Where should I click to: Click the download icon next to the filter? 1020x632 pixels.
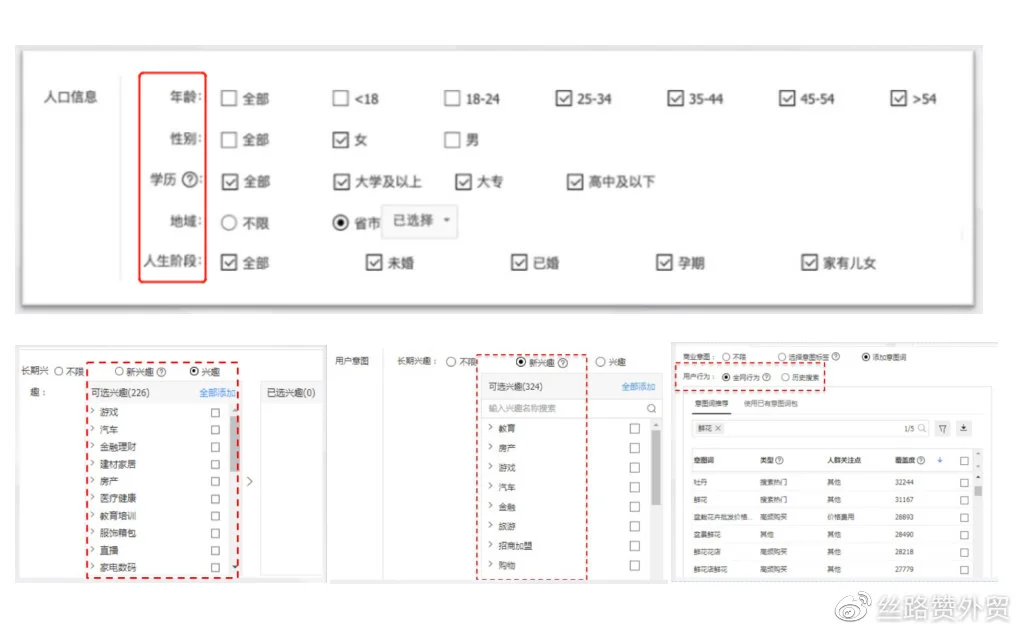pos(963,429)
